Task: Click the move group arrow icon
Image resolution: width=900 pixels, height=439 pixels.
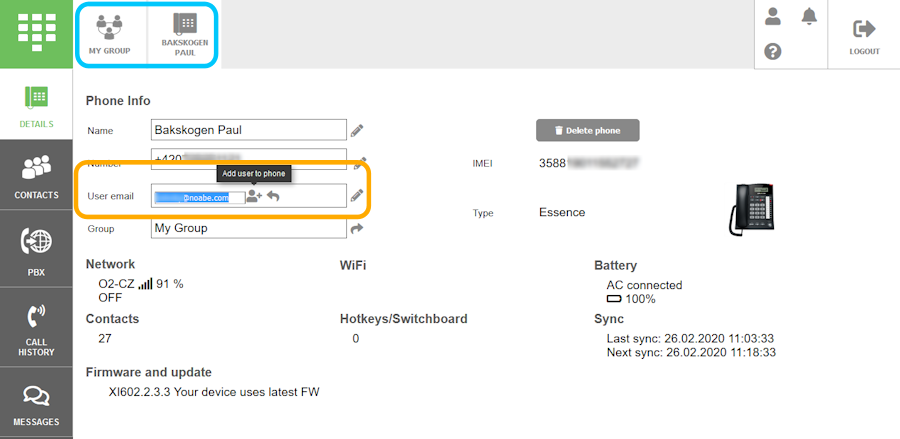Action: coord(357,229)
